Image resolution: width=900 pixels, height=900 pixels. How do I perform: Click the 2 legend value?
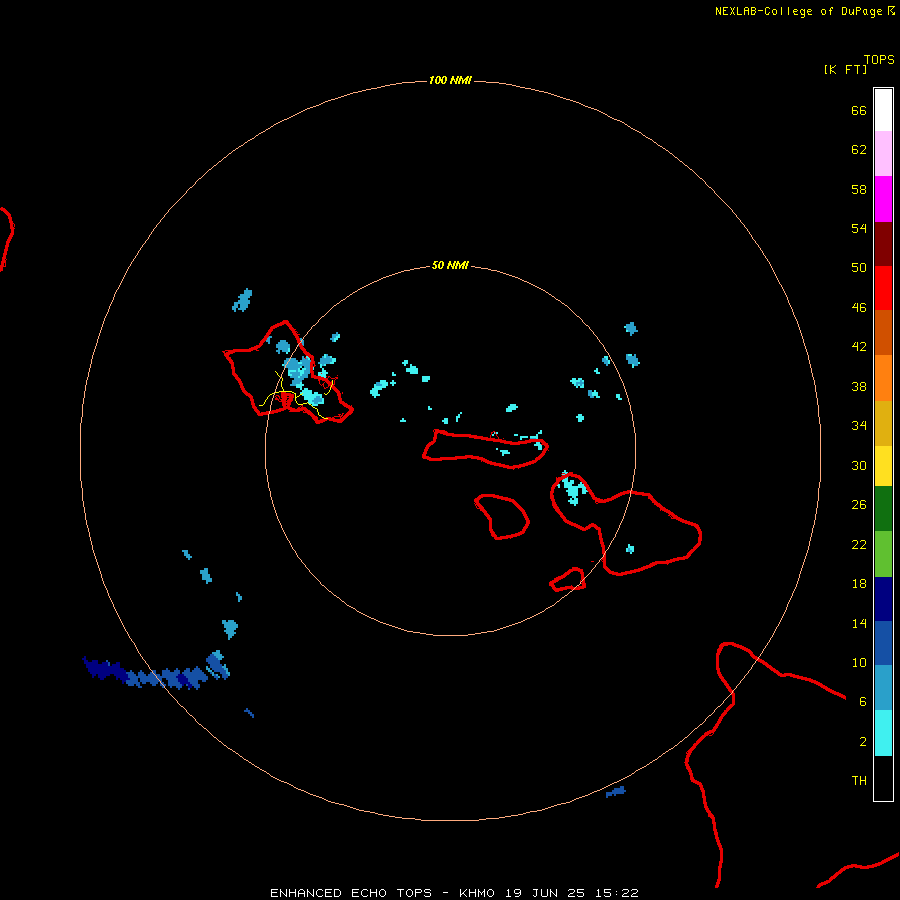tap(862, 741)
